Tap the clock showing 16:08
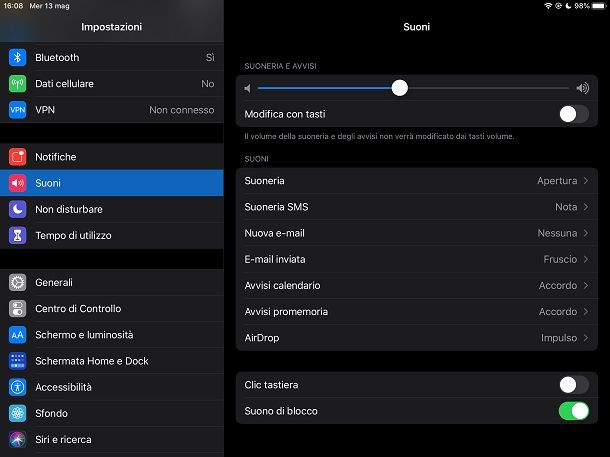 click(x=13, y=6)
